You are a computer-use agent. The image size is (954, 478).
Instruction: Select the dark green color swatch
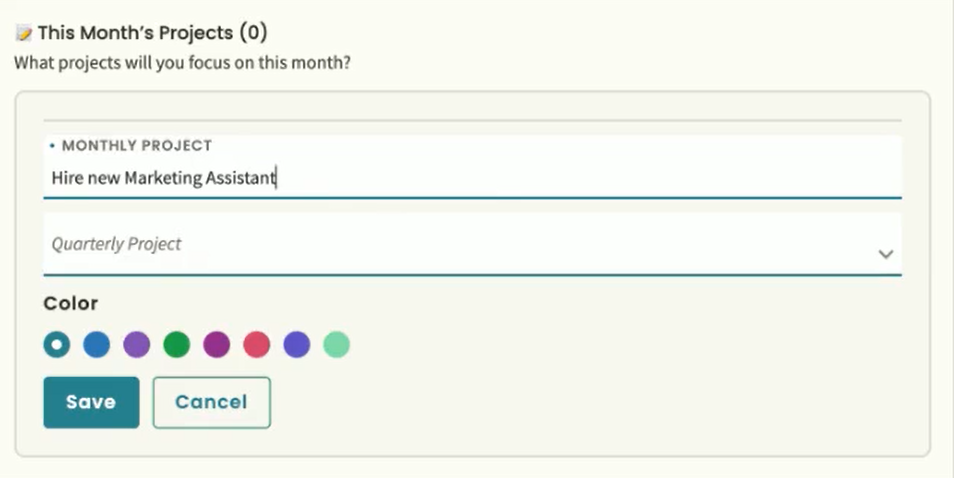pos(177,345)
